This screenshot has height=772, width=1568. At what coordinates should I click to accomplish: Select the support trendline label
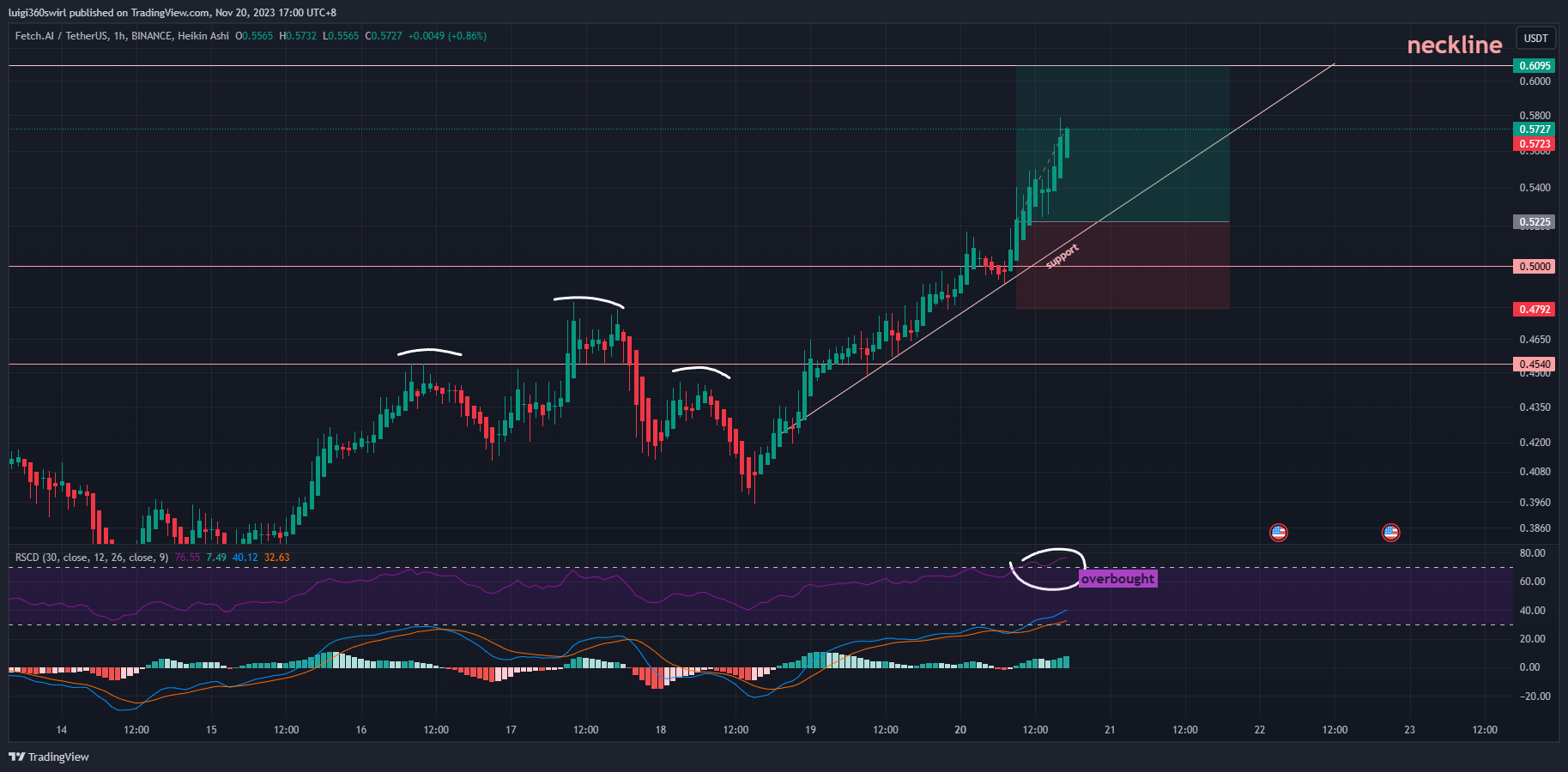1062,256
